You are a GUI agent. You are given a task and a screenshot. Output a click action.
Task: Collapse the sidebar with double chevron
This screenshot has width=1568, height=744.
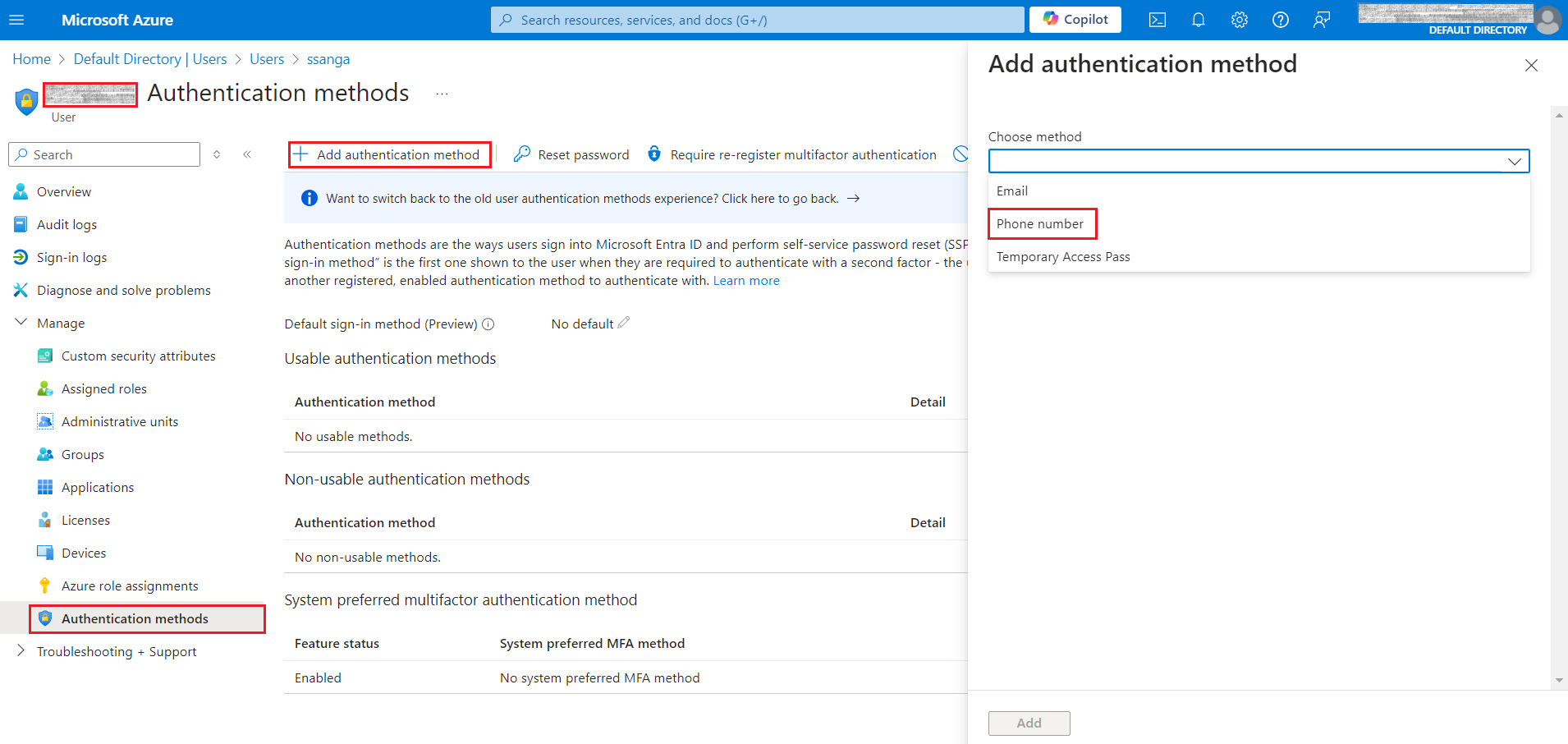click(247, 154)
